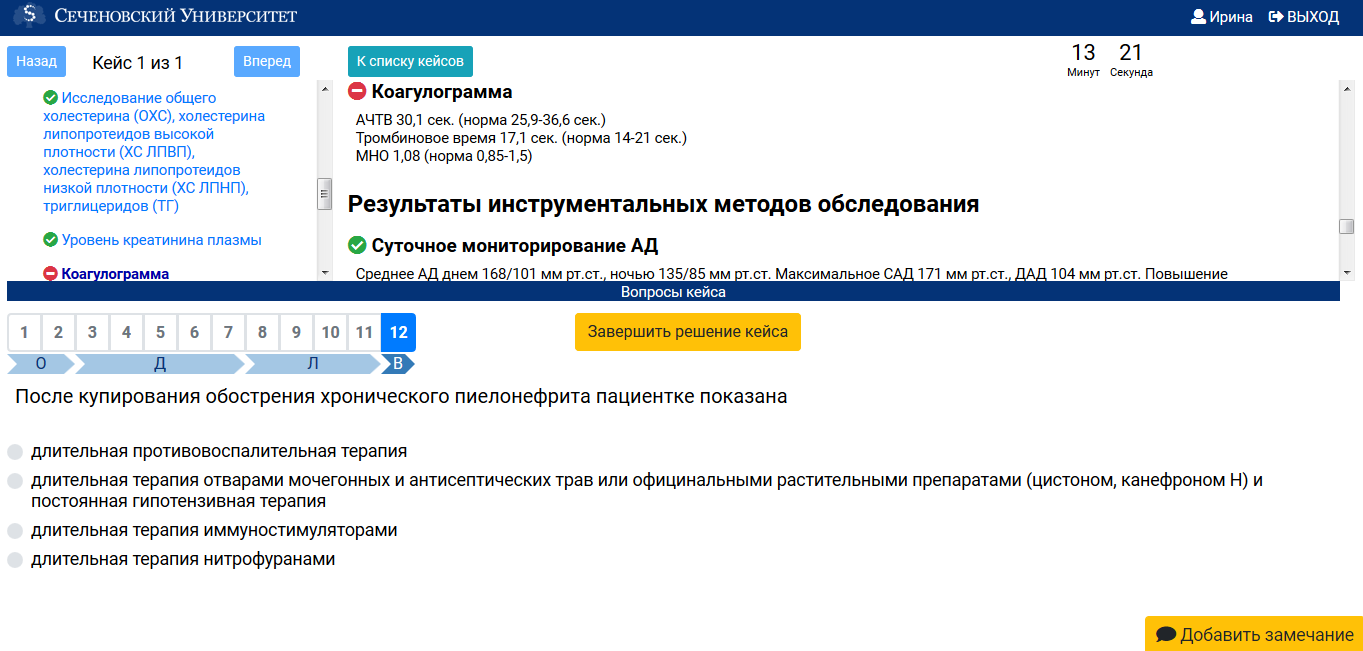
Task: Click the Sechenov University logo icon
Action: [29, 15]
